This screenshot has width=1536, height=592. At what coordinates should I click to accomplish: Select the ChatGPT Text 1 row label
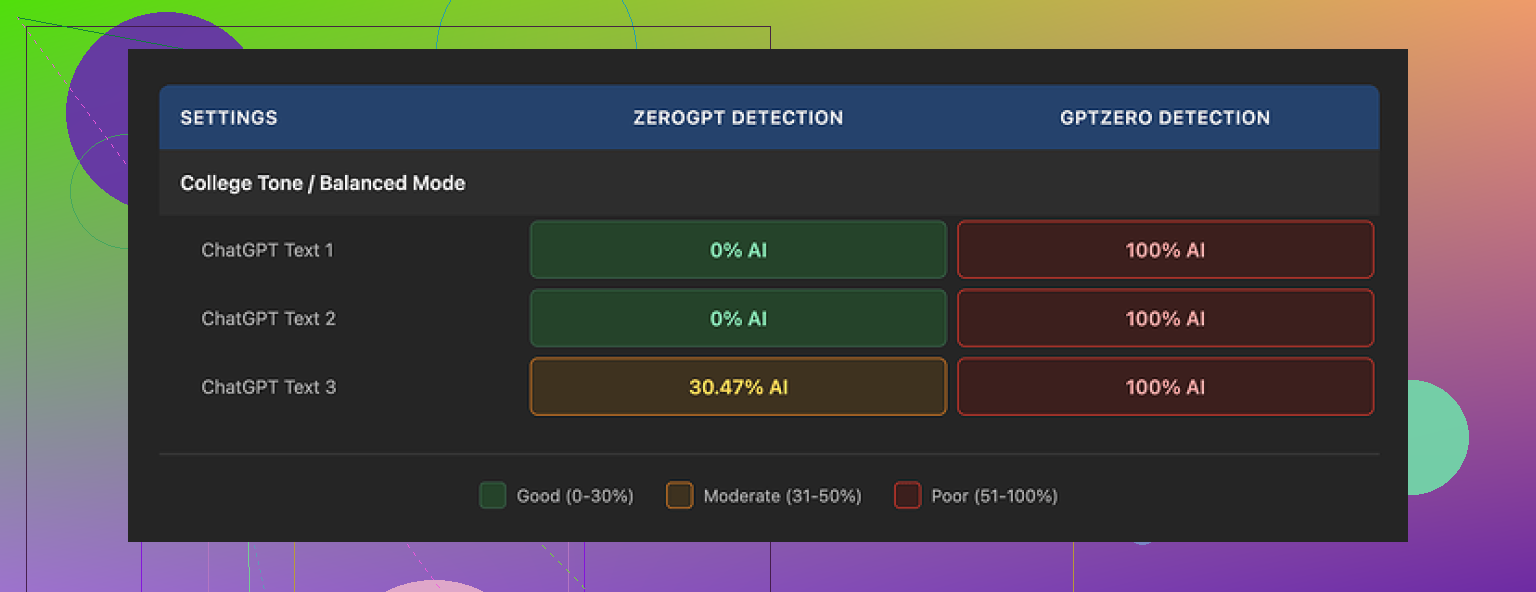tap(267, 250)
